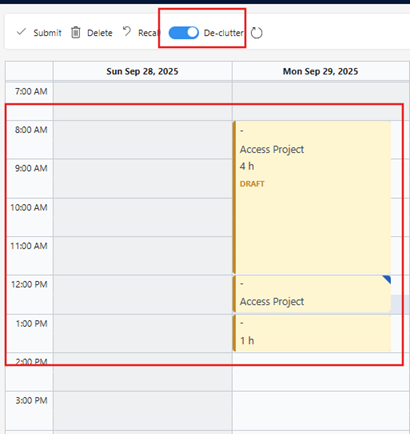Click the 9:00 AM time label

(x=31, y=168)
